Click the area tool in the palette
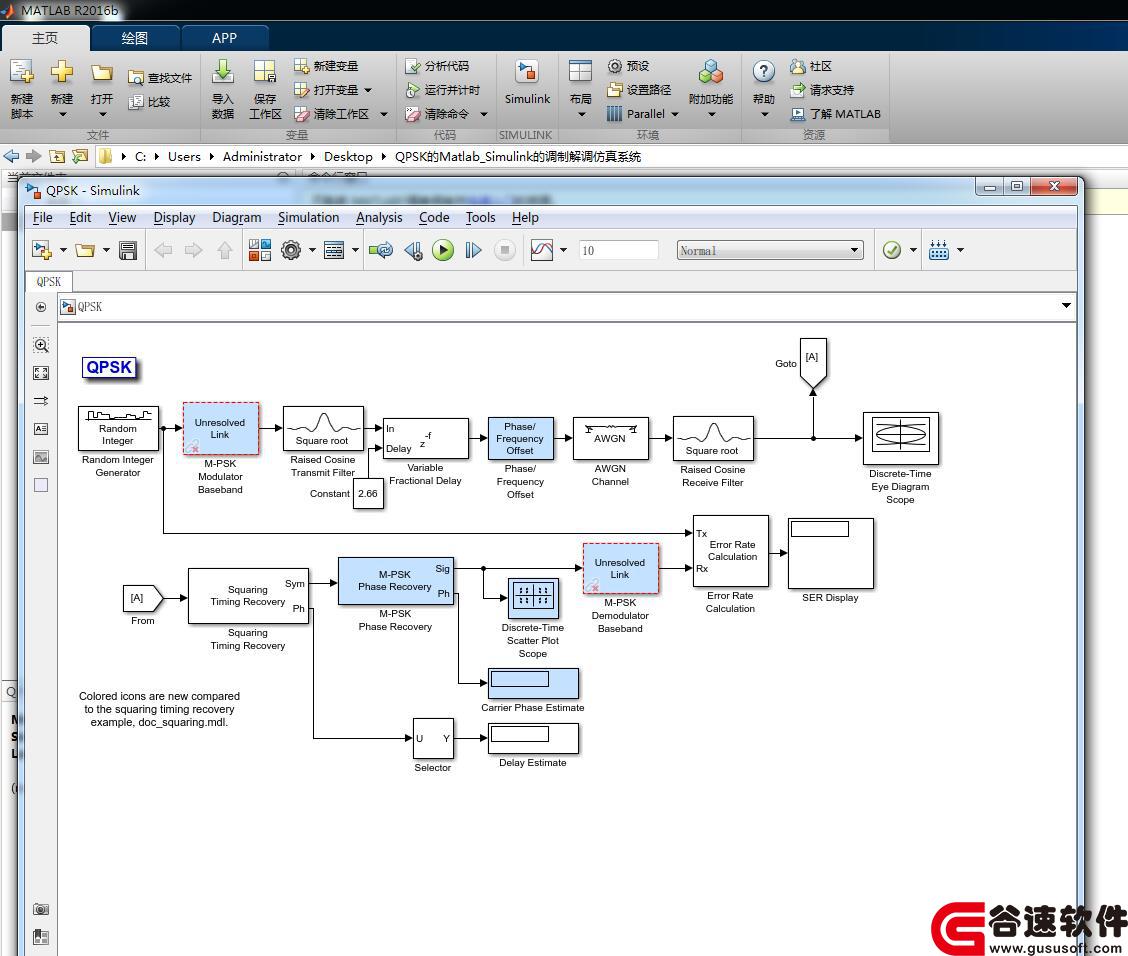Screen dimensions: 1128x956 point(41,485)
